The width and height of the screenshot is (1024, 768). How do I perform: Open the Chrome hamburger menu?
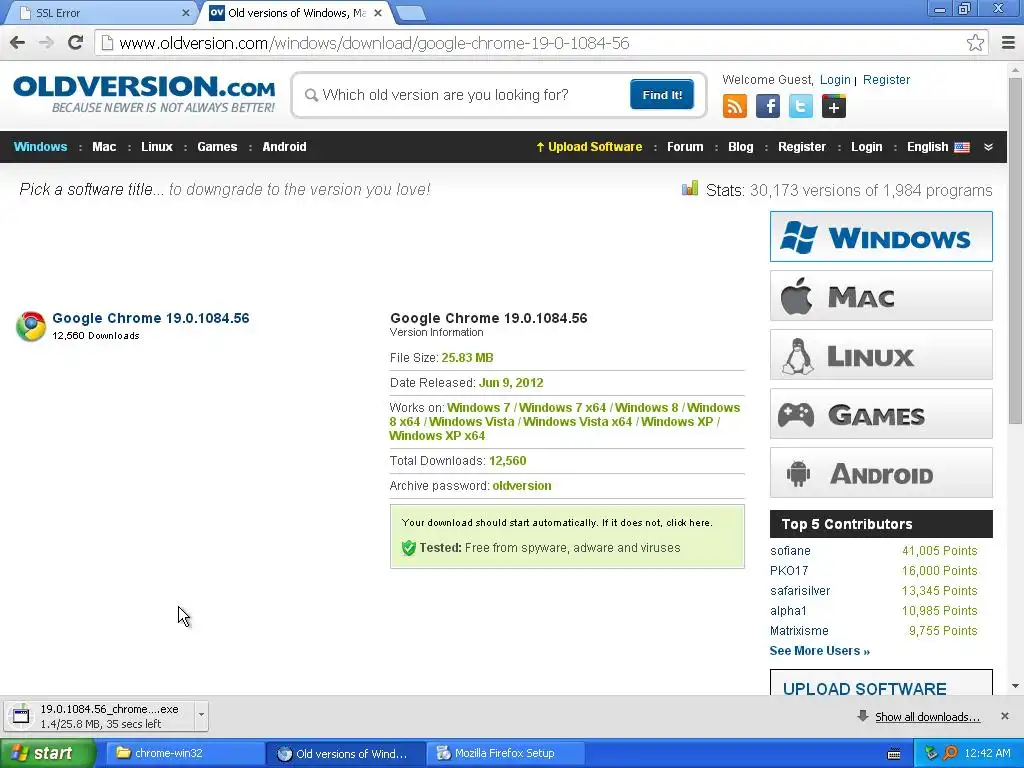1008,43
